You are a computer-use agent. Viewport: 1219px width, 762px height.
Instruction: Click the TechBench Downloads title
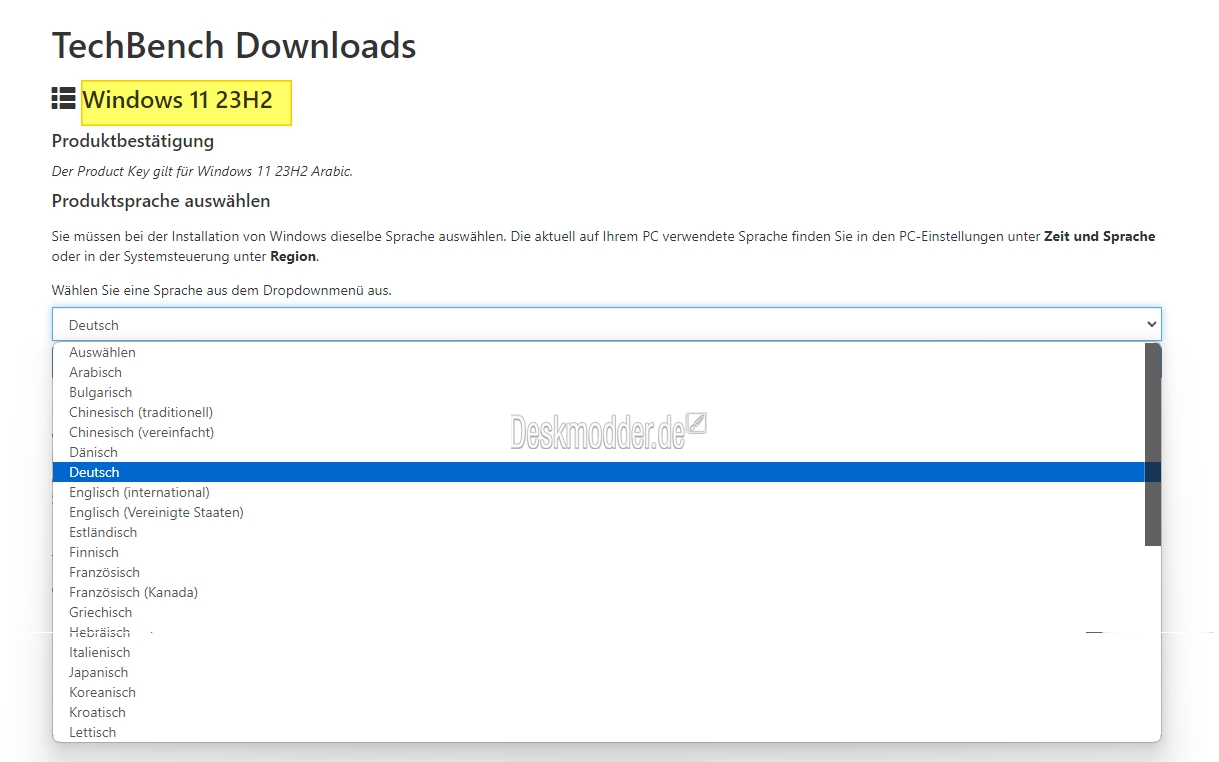tap(234, 46)
